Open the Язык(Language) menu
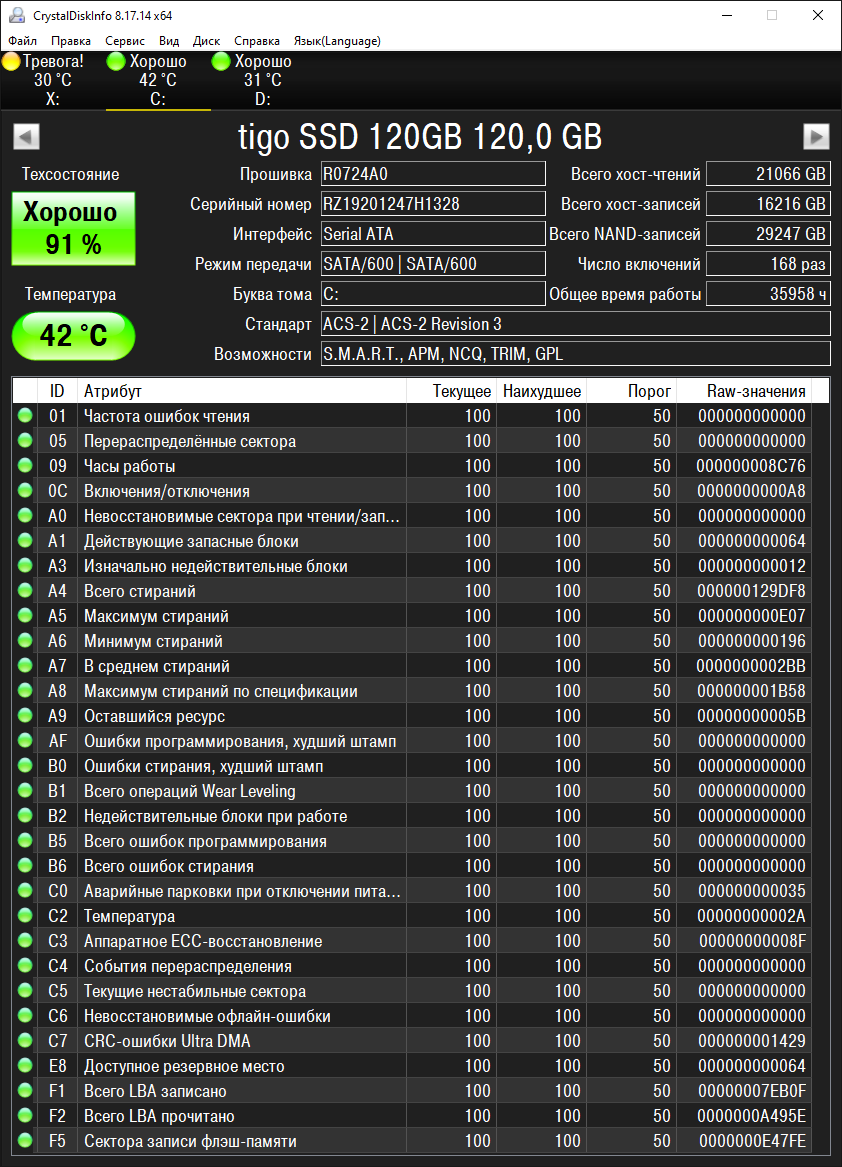The image size is (842, 1167). click(x=337, y=41)
